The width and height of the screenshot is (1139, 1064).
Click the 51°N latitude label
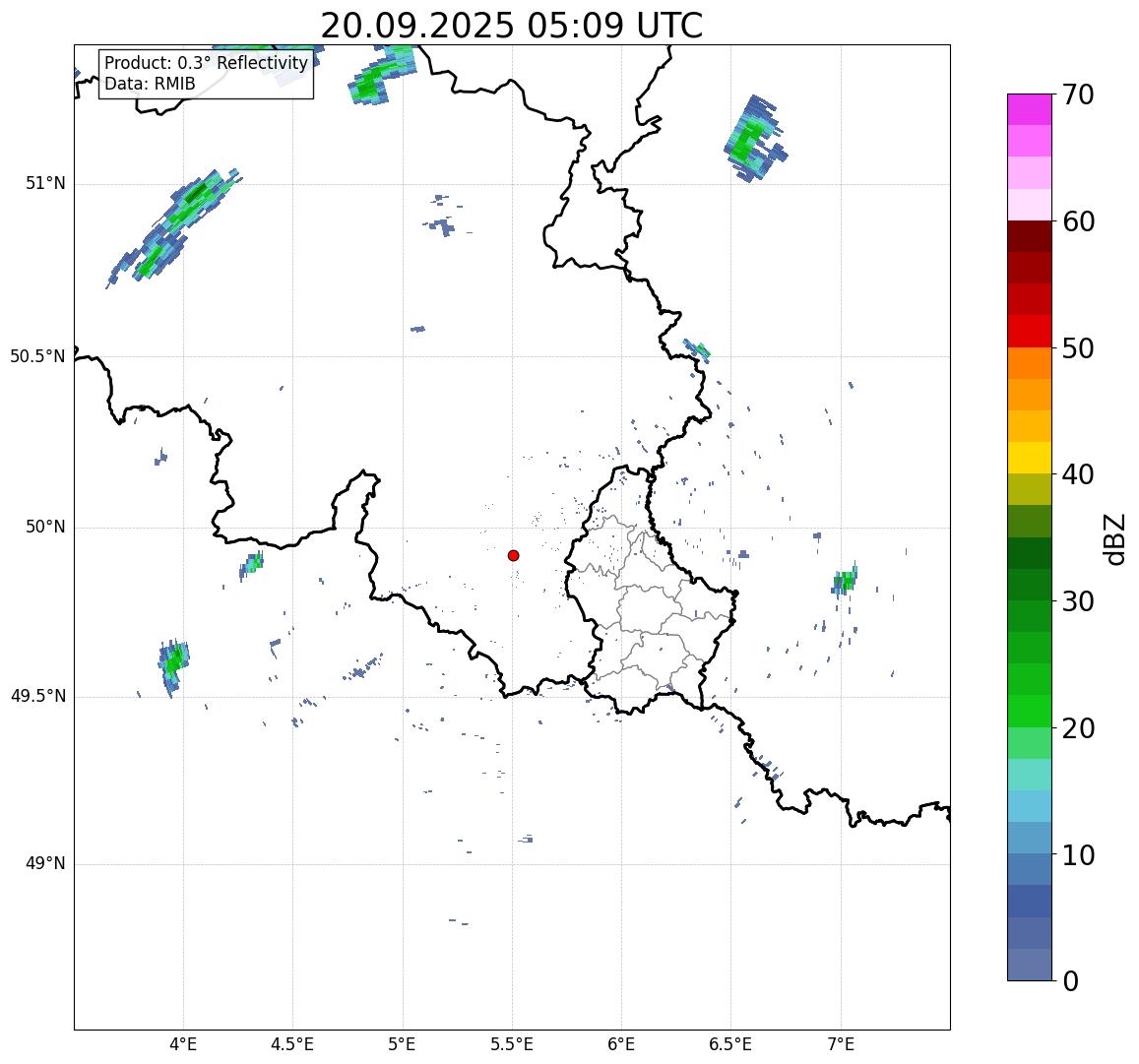(45, 184)
